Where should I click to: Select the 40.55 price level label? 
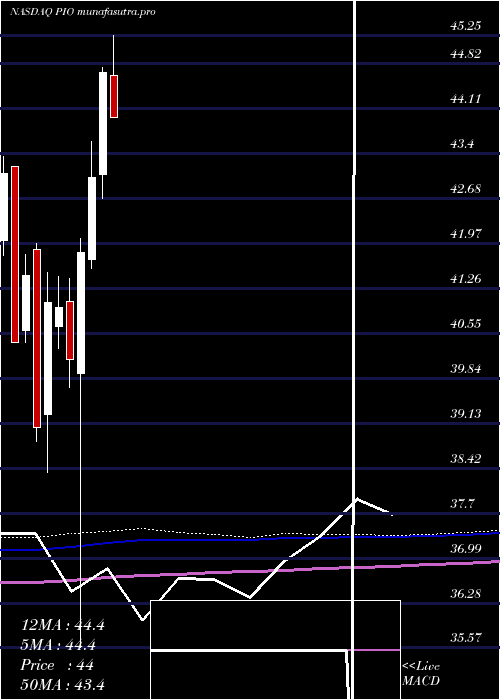[466, 324]
